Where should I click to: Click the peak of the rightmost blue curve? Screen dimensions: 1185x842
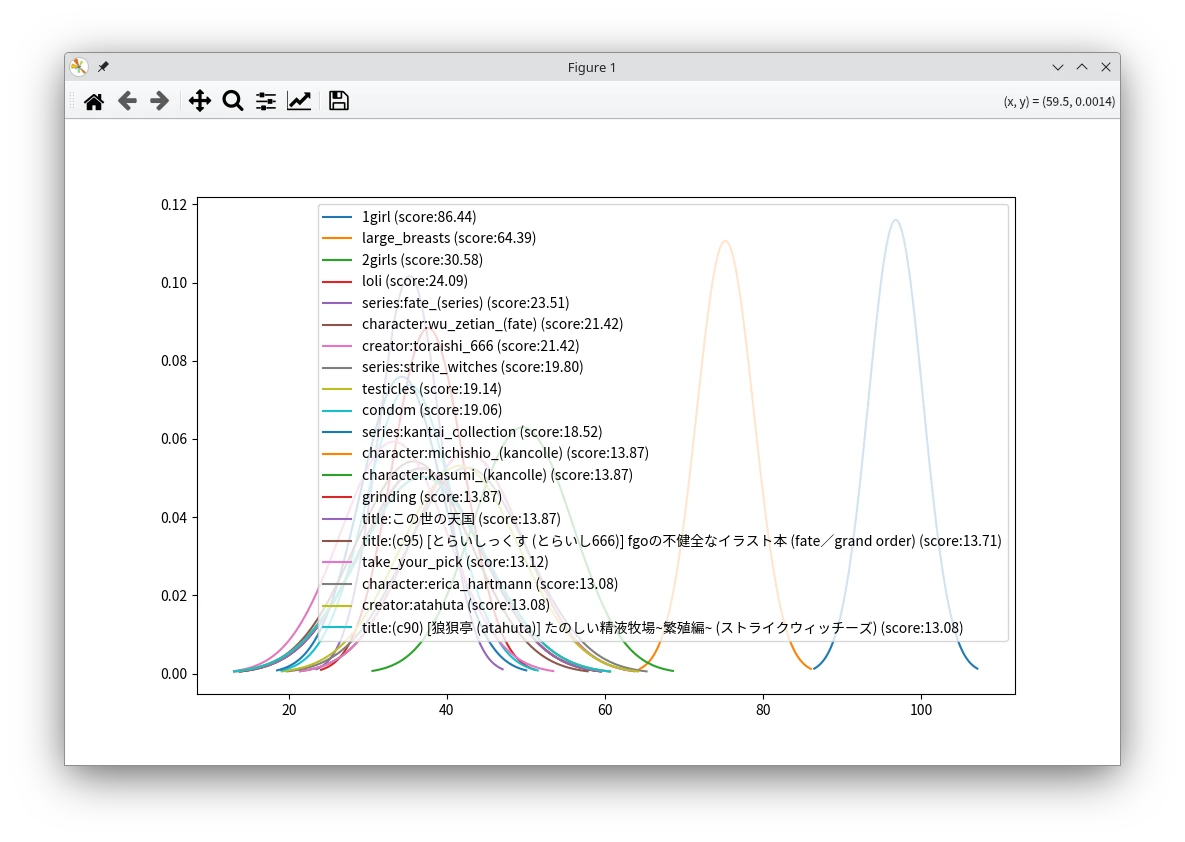click(x=896, y=220)
